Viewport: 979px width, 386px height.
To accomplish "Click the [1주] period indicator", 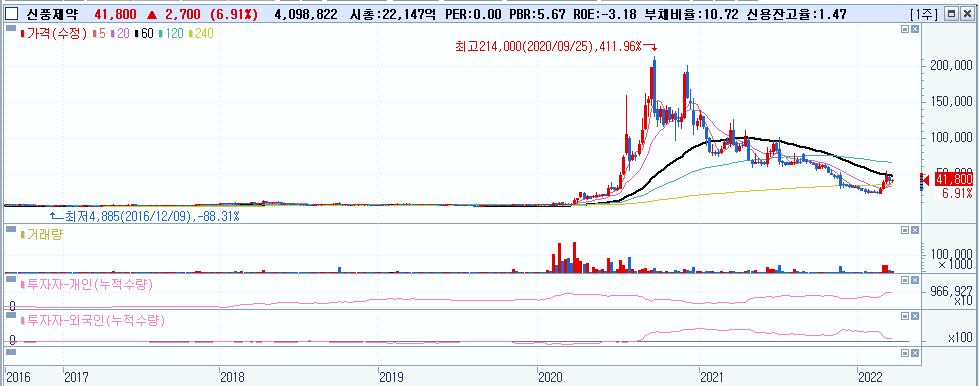I will [924, 14].
